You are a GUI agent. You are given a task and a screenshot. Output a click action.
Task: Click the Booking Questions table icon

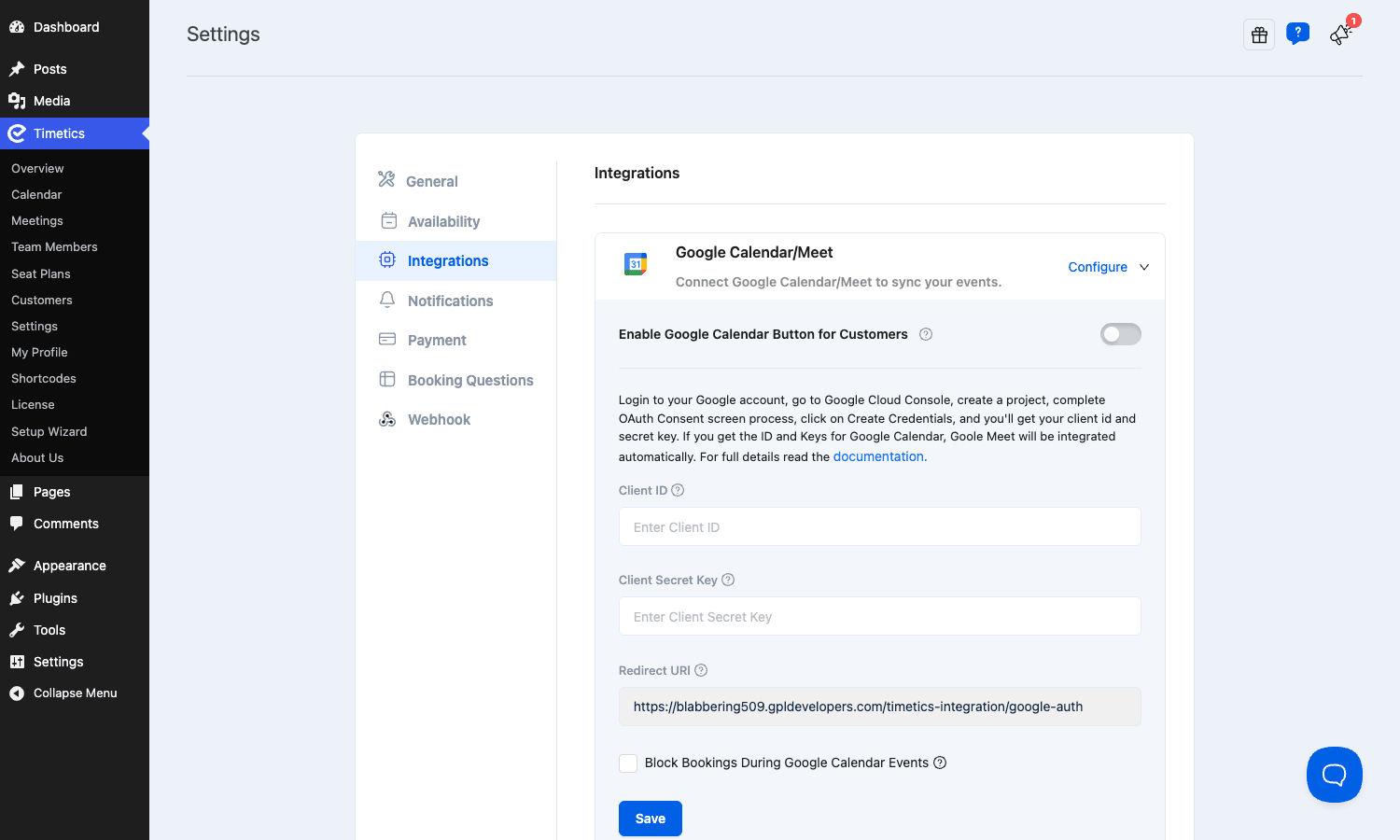click(387, 379)
